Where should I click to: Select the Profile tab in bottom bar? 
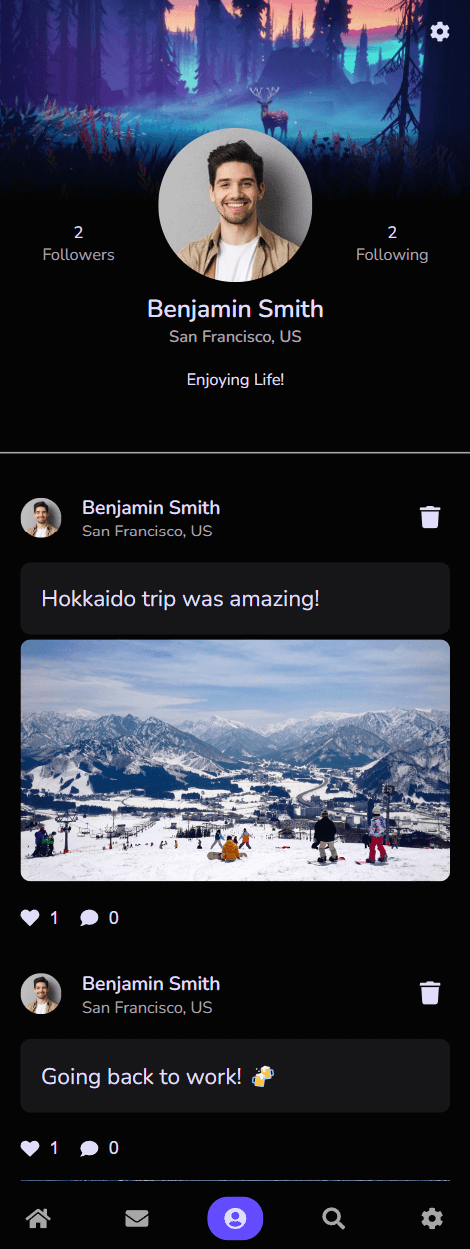pyautogui.click(x=235, y=1218)
